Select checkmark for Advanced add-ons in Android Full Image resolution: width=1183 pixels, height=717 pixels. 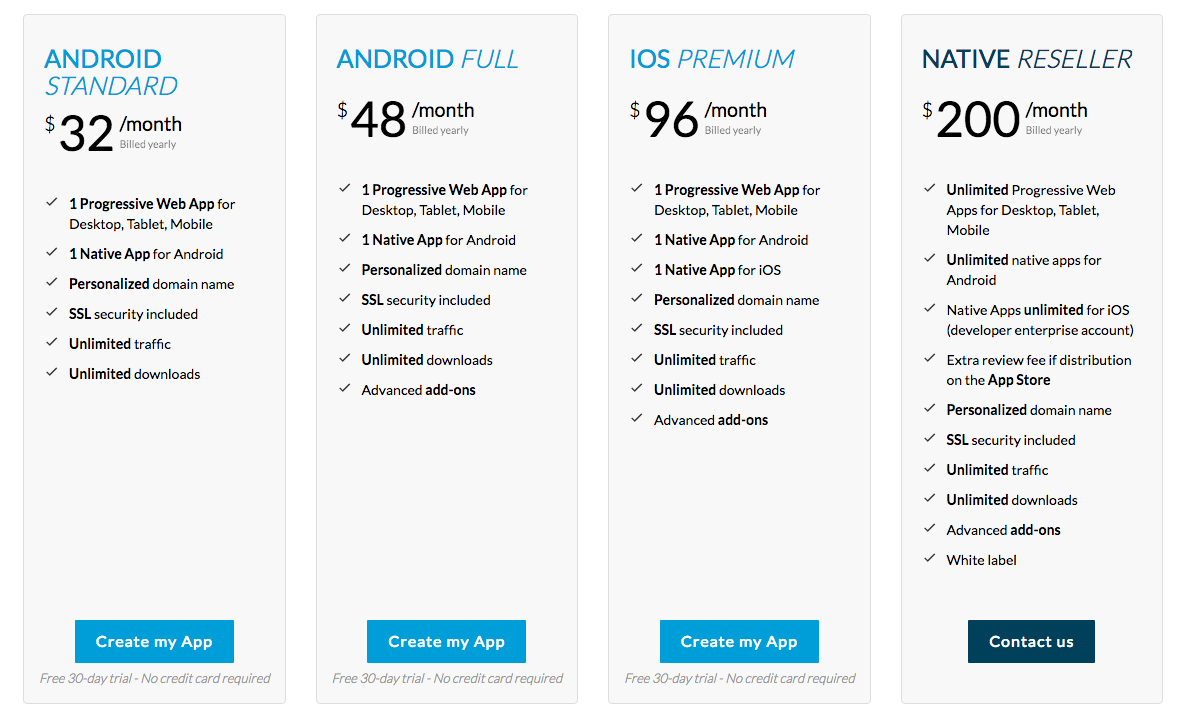(345, 389)
